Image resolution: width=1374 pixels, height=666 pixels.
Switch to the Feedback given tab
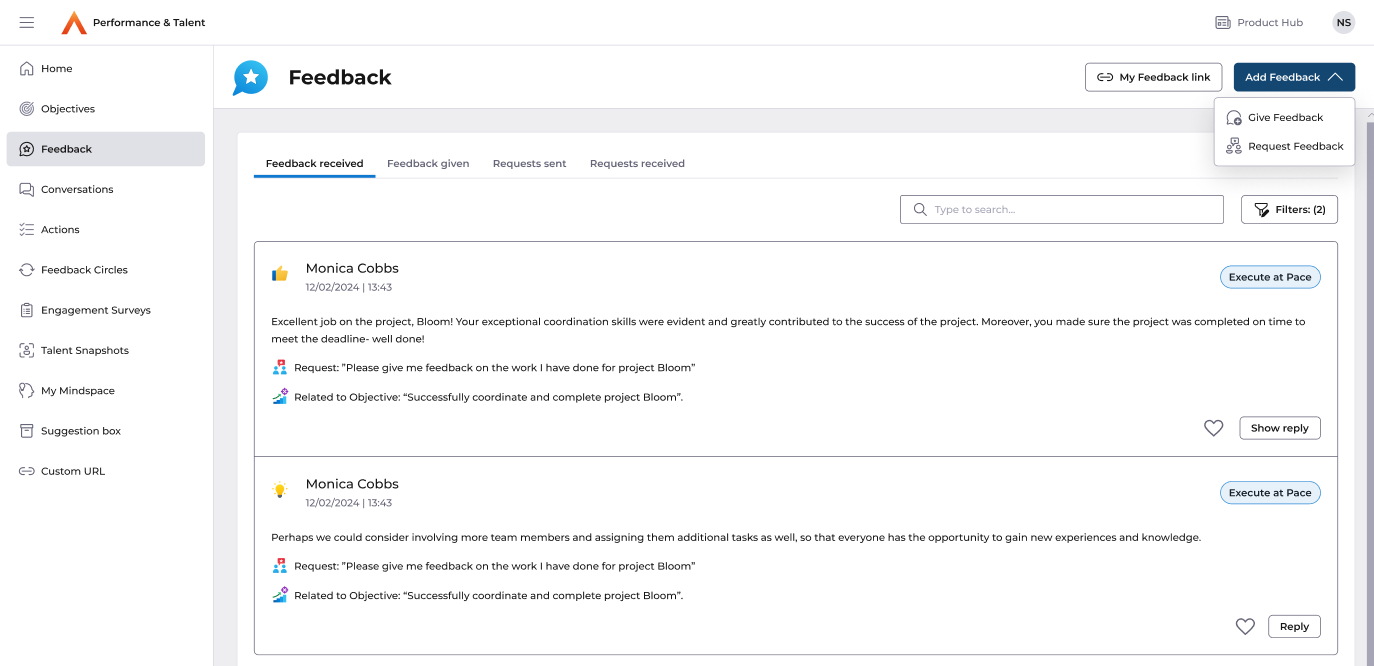[x=428, y=164]
